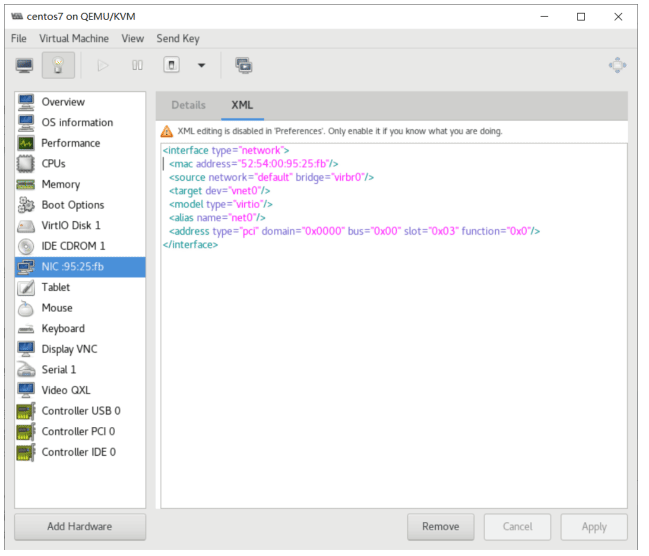The height and width of the screenshot is (556, 649).
Task: Open the Send Key menu
Action: (x=178, y=39)
